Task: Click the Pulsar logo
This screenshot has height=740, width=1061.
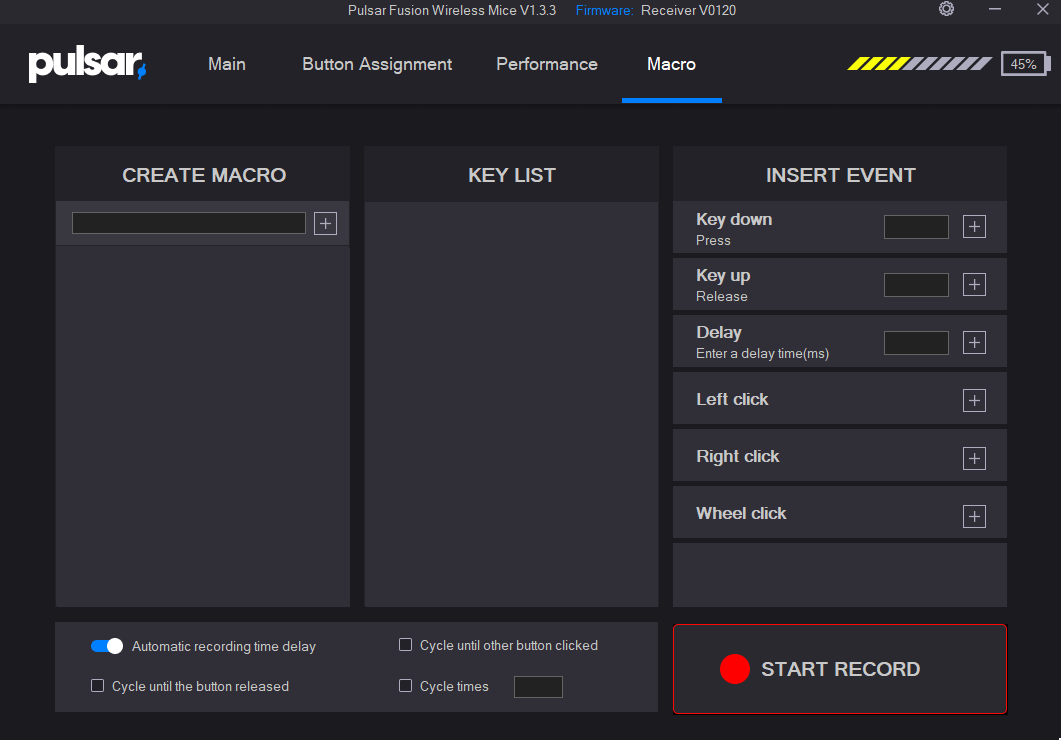Action: 87,64
